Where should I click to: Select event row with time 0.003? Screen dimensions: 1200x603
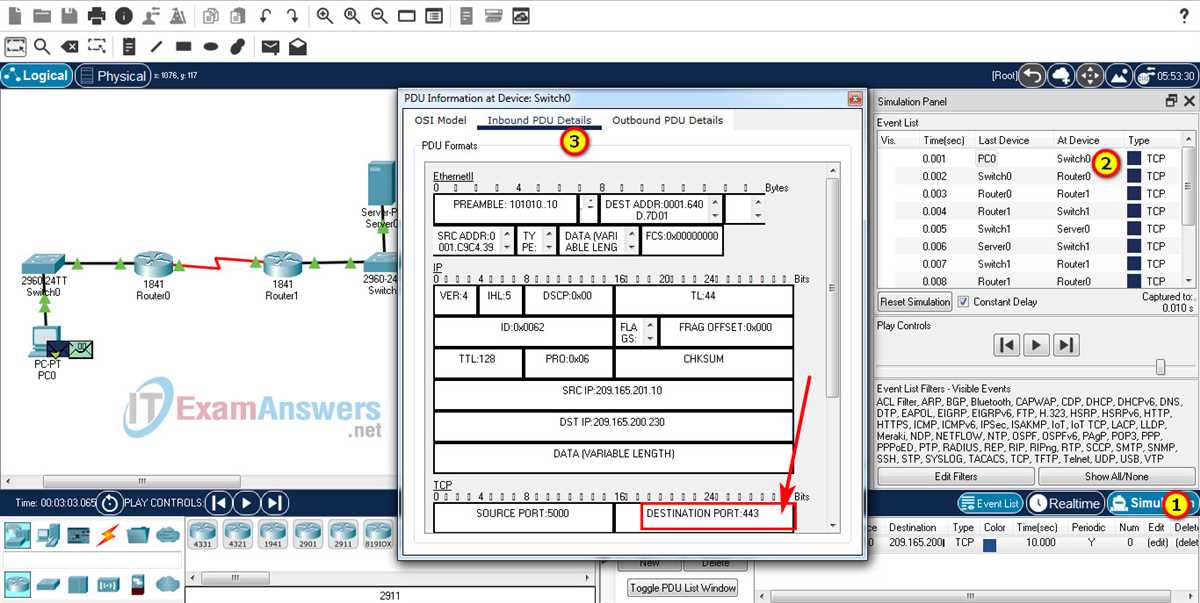(1030, 194)
